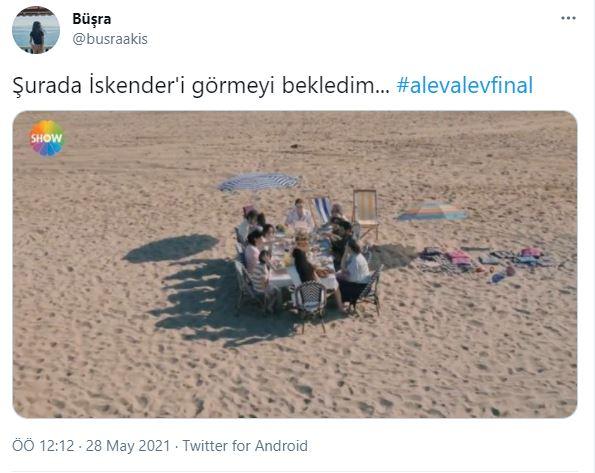Screen dimensions: 595x473
Task: Open the @busraakis handle link
Action: (110, 39)
